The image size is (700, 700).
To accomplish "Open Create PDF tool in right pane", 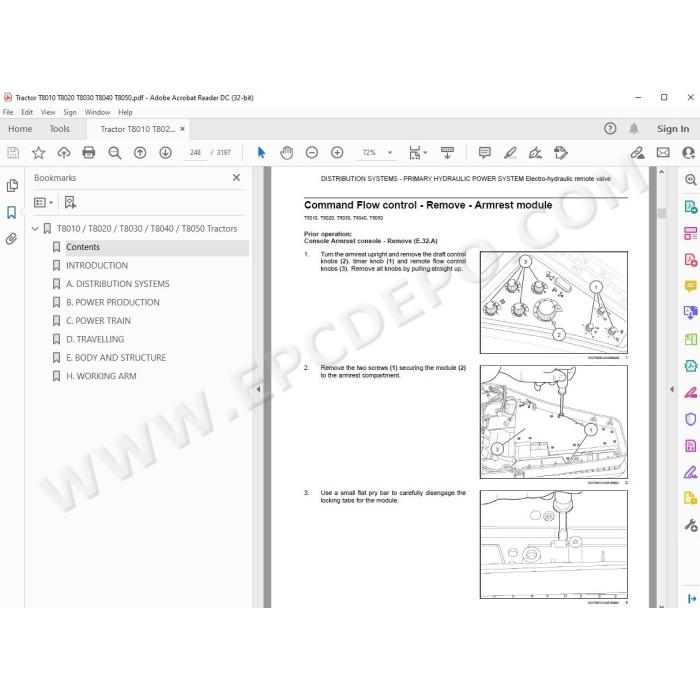I will point(691,260).
